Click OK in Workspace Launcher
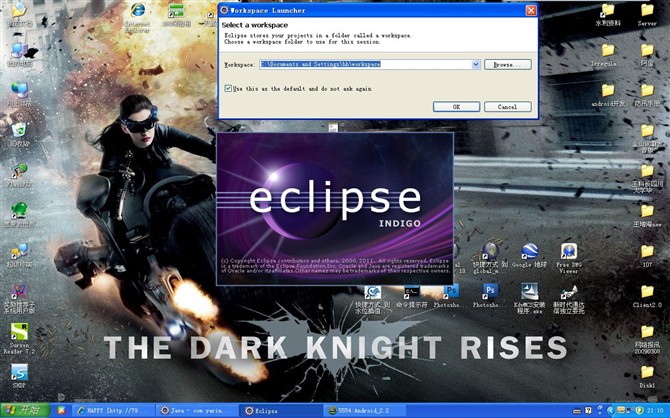670x418 pixels. (456, 106)
